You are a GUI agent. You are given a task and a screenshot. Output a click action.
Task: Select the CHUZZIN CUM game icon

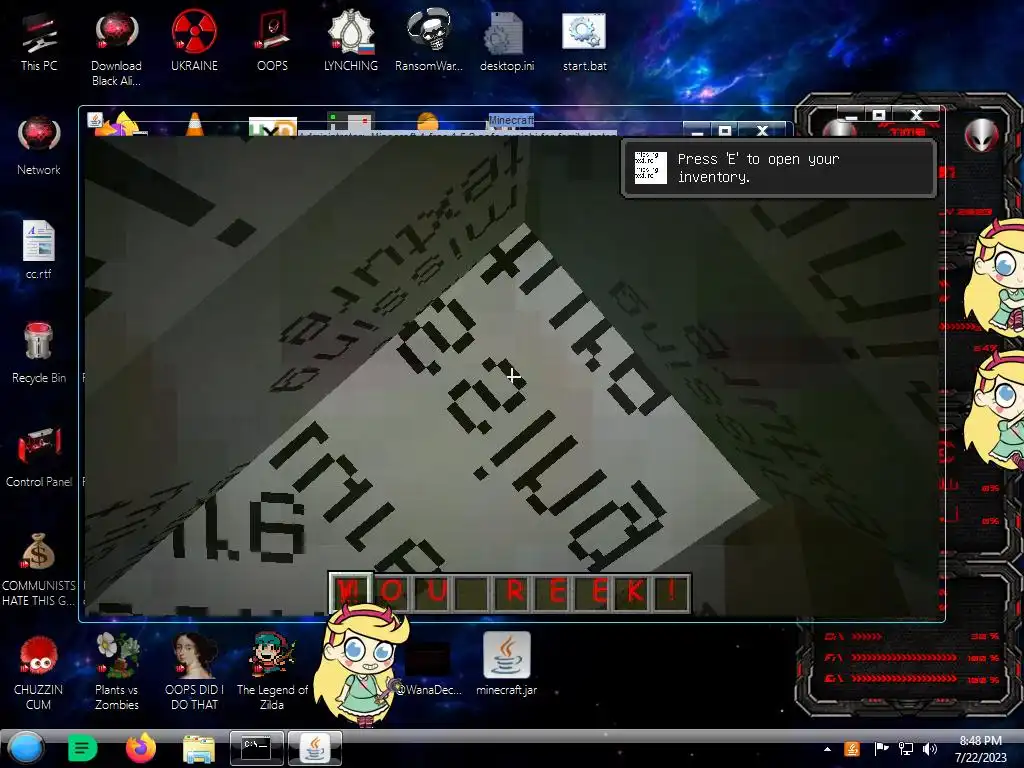39,673
